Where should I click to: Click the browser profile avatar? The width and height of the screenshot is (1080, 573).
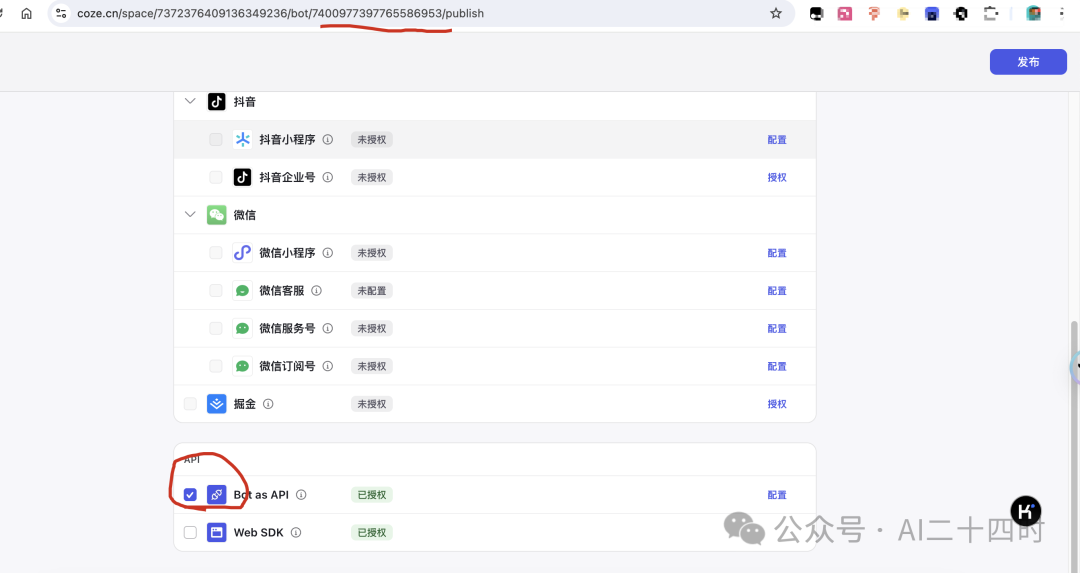[x=1033, y=13]
